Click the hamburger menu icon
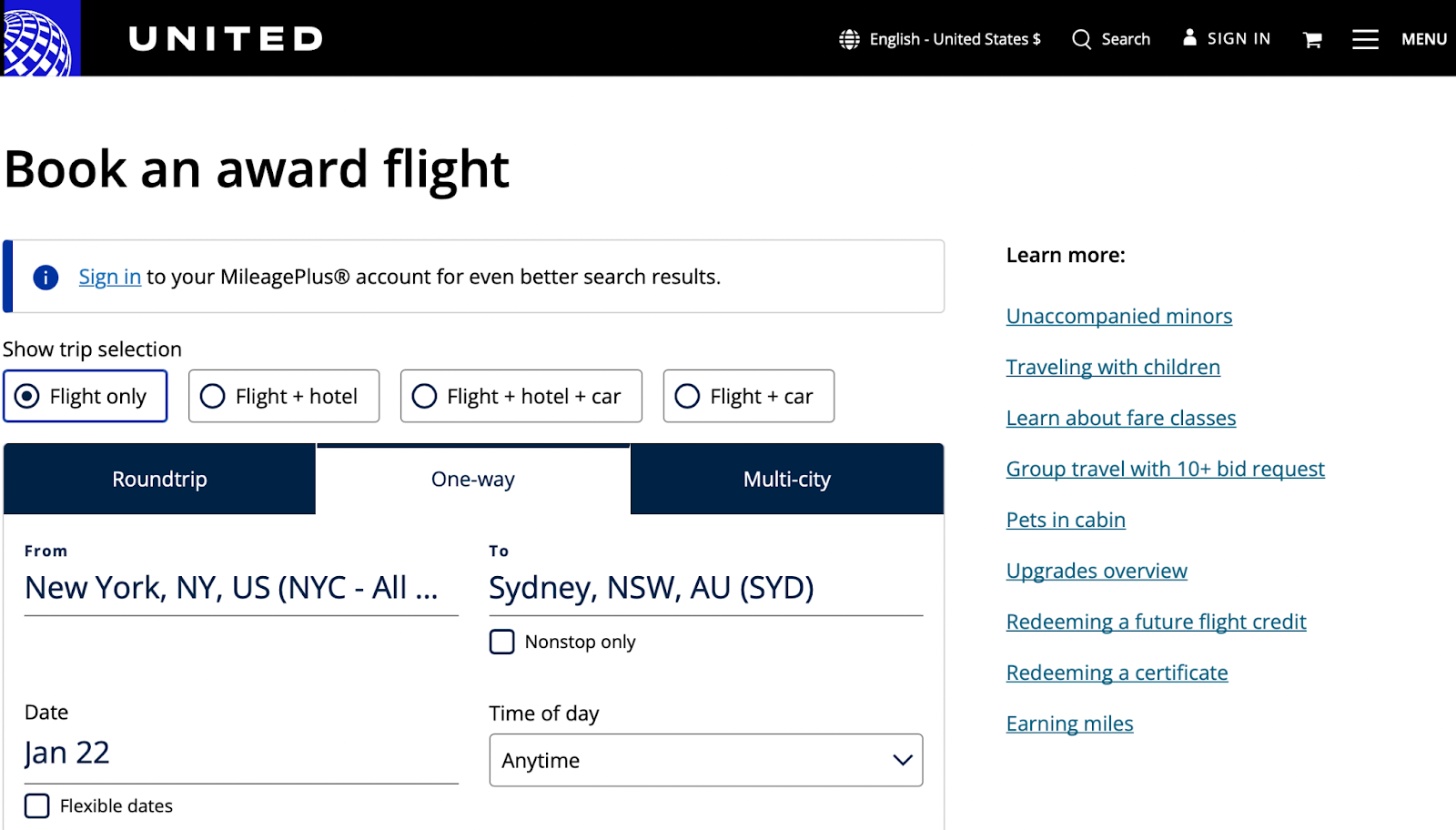Image resolution: width=1456 pixels, height=830 pixels. [1364, 39]
